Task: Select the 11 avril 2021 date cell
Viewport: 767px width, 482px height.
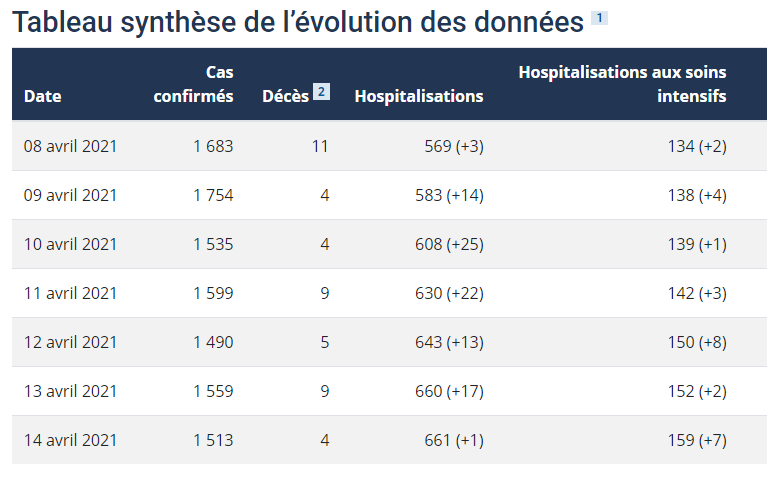Action: (70, 293)
